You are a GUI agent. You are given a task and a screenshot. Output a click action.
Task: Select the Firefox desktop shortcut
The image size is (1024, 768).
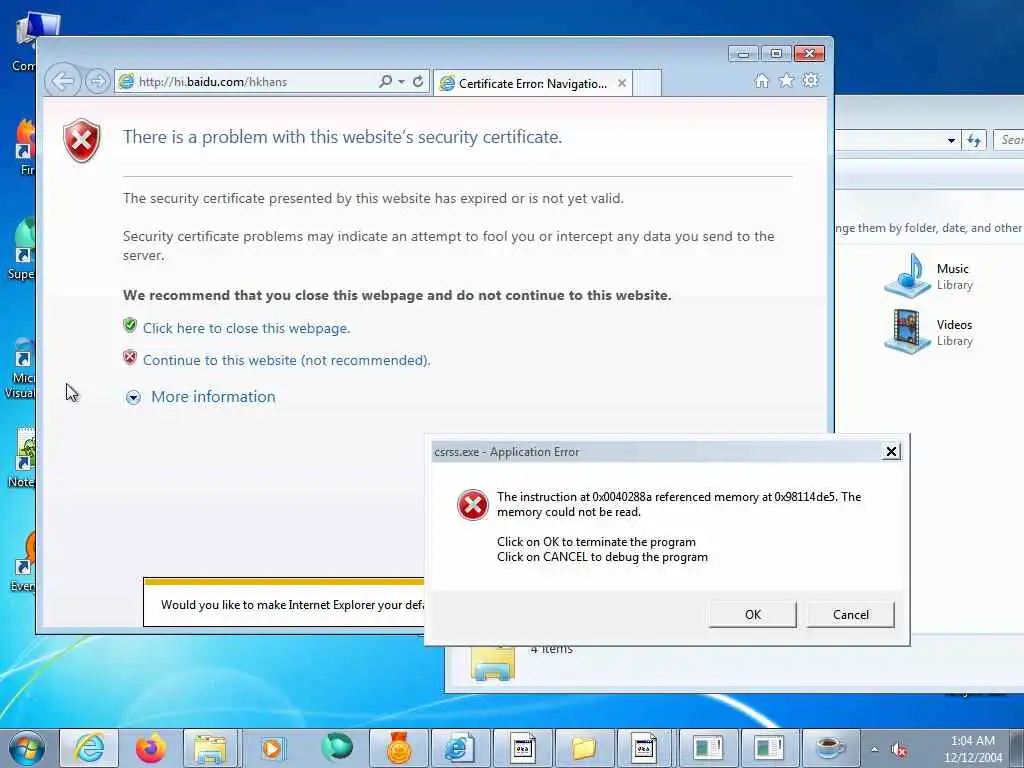pyautogui.click(x=24, y=148)
